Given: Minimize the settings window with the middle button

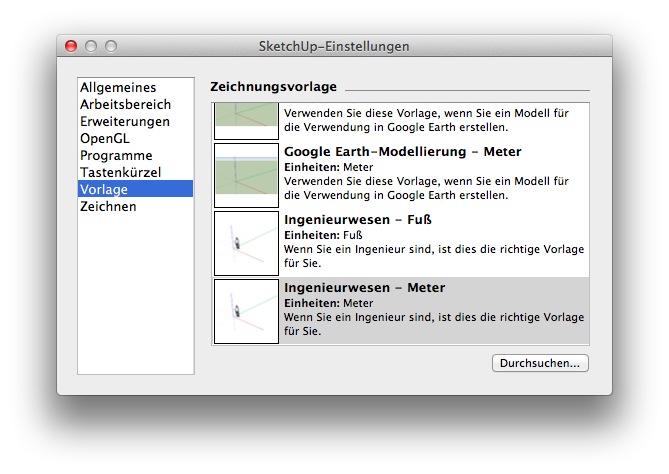Looking at the screenshot, I should pyautogui.click(x=91, y=46).
